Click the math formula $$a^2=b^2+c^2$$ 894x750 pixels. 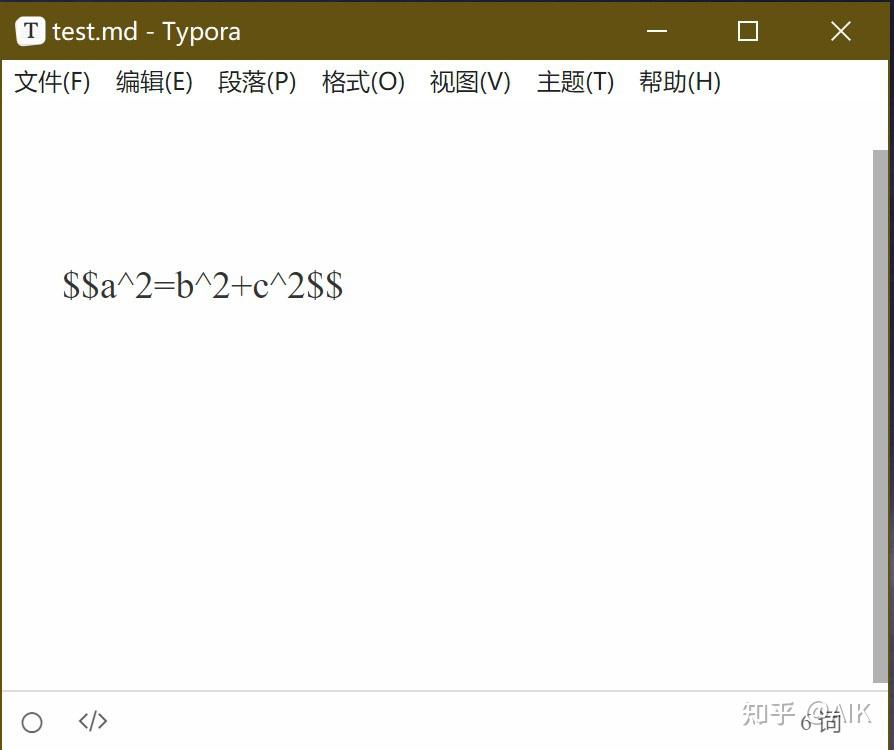(202, 286)
